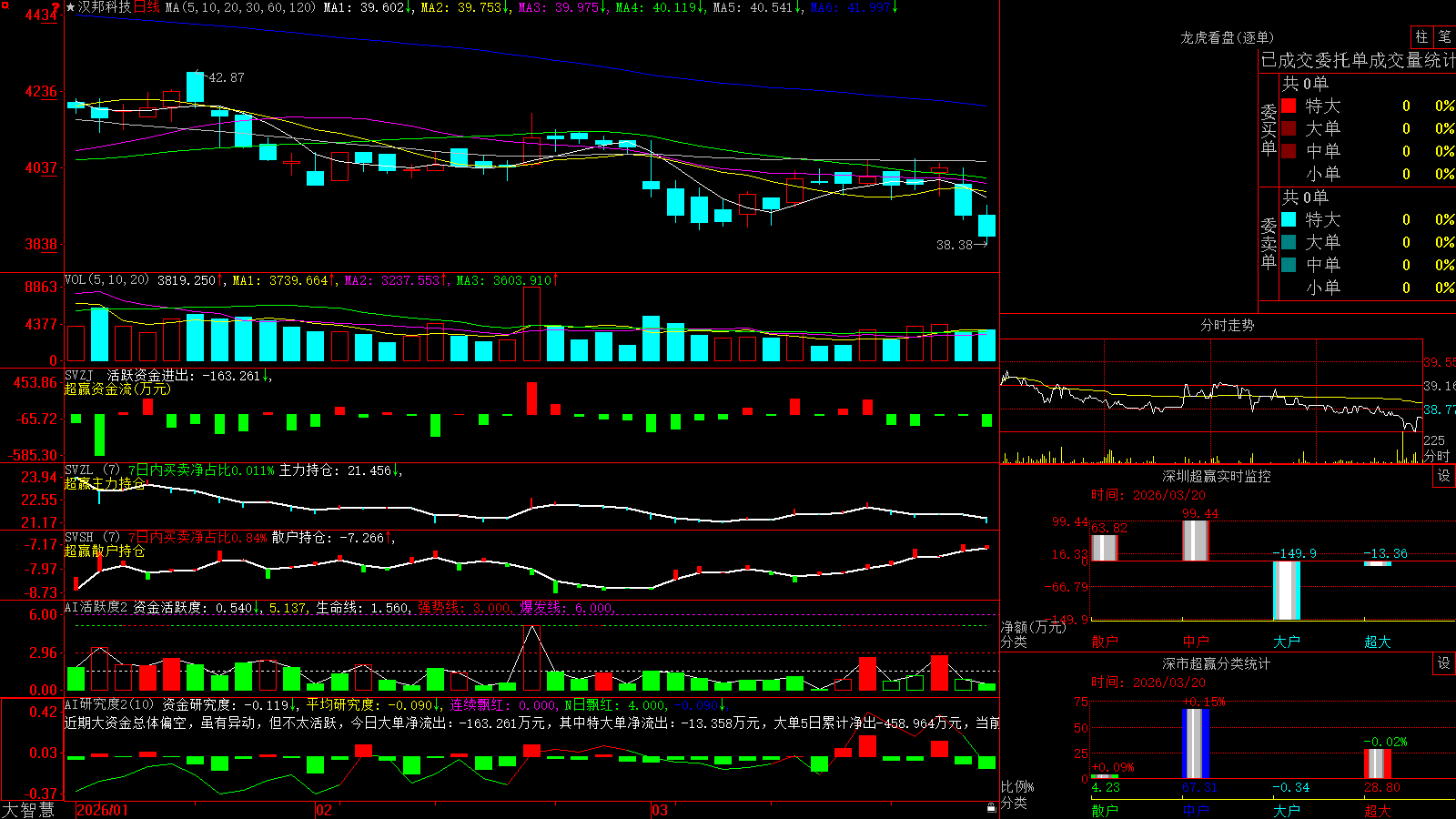
Task: Click the AI活跃度2 indicator label
Action: [x=96, y=607]
